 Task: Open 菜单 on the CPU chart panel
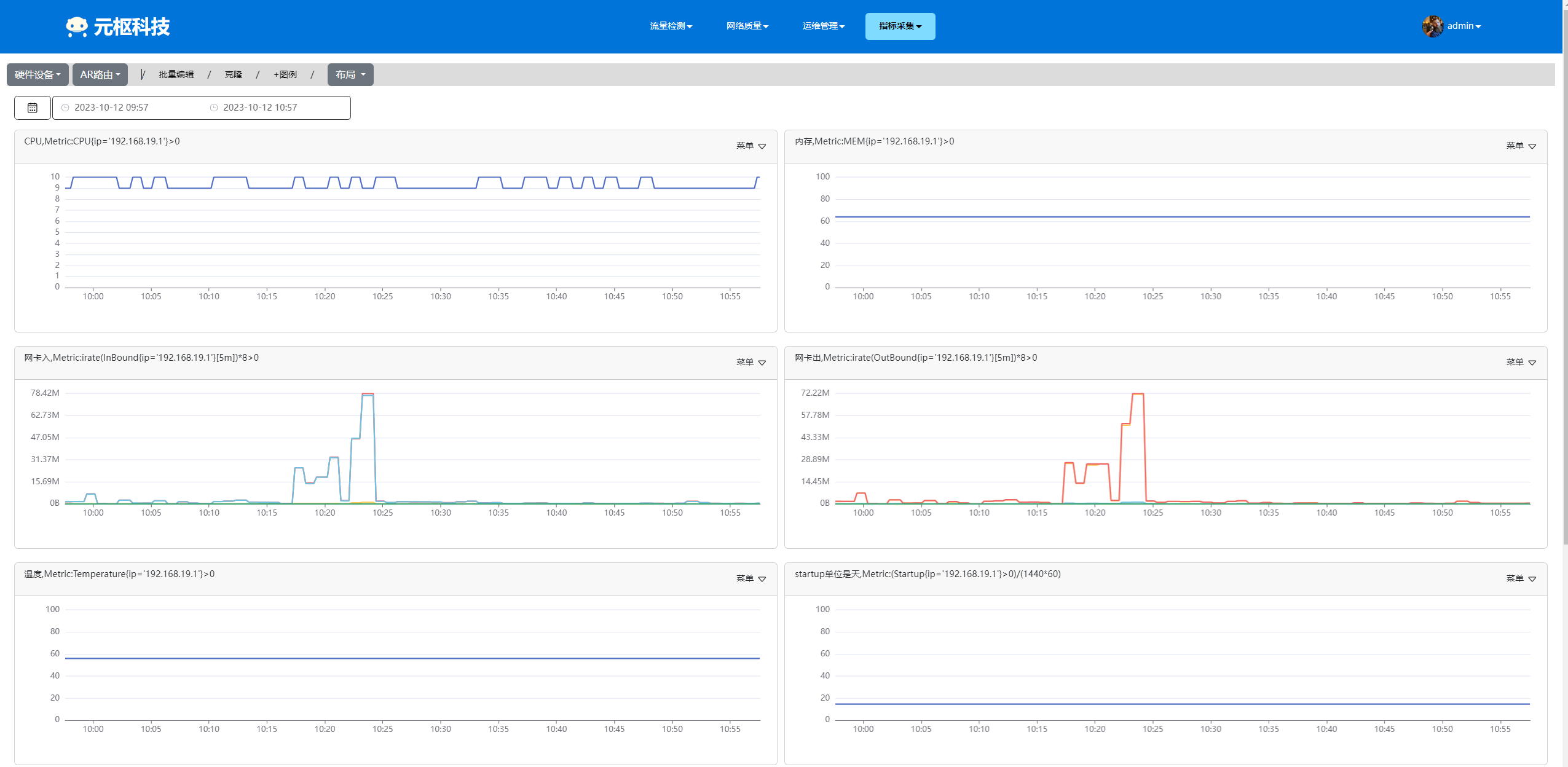pyautogui.click(x=751, y=146)
